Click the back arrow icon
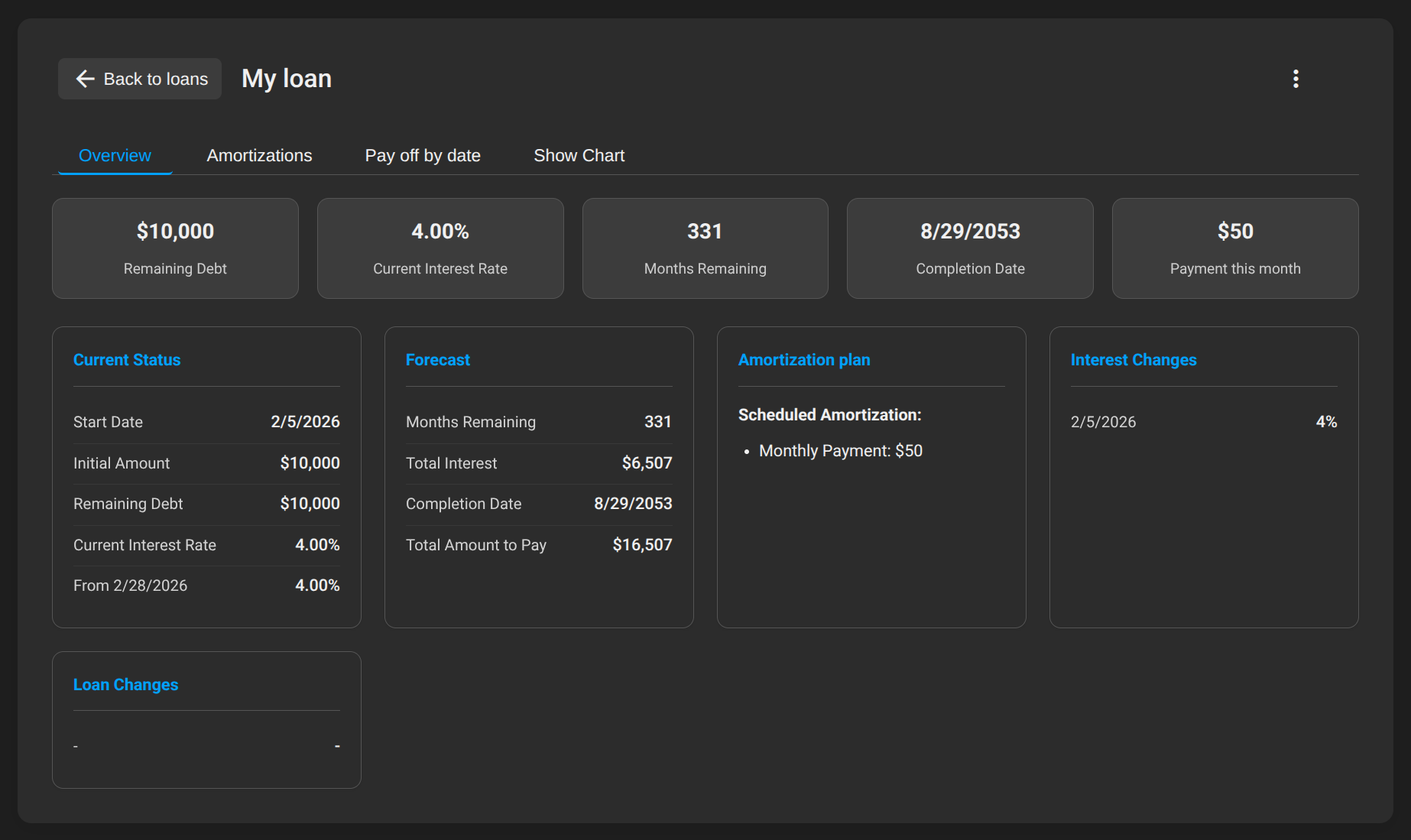The height and width of the screenshot is (840, 1411). pos(85,79)
